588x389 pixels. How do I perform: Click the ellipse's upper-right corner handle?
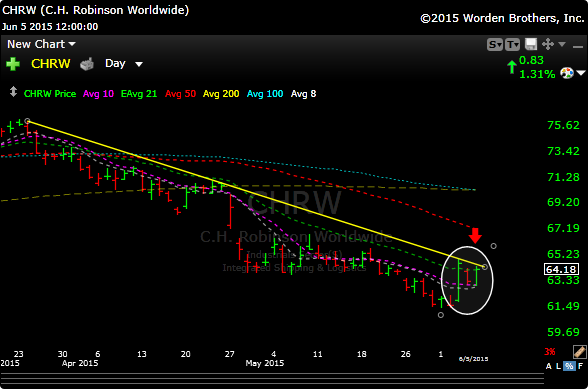pos(494,246)
